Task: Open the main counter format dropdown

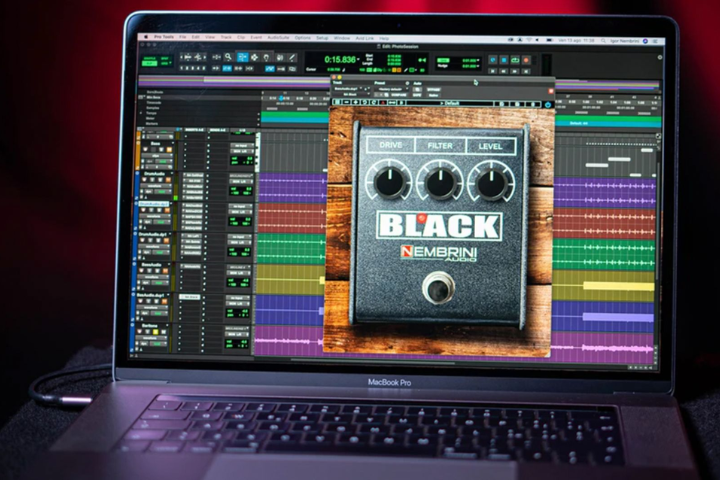Action: (359, 60)
